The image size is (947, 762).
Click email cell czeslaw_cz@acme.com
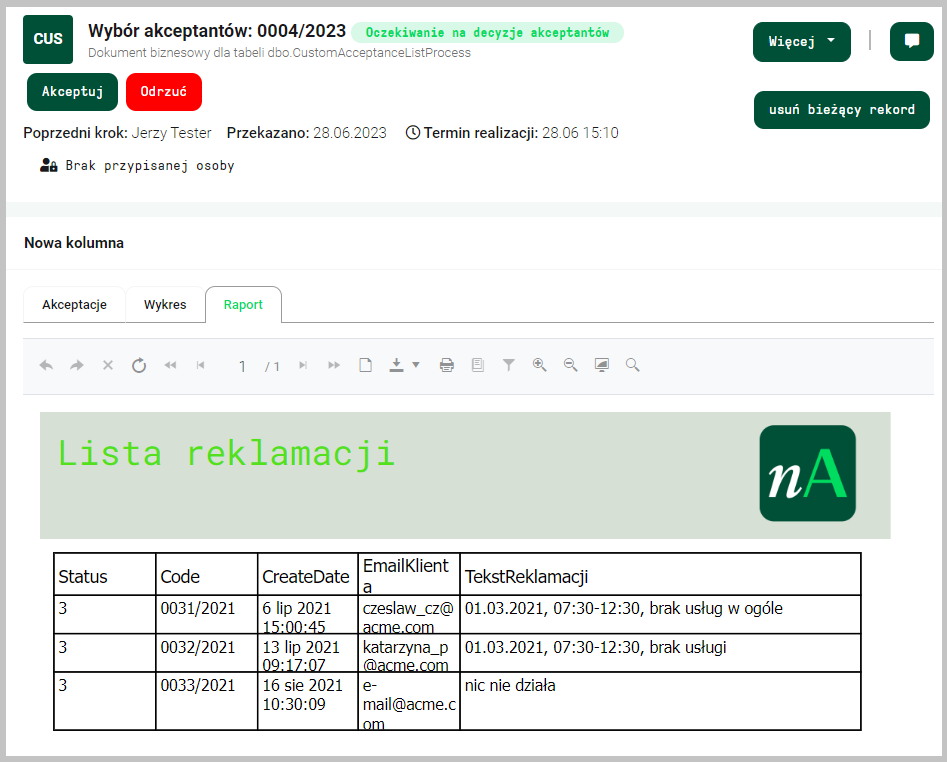tap(408, 616)
